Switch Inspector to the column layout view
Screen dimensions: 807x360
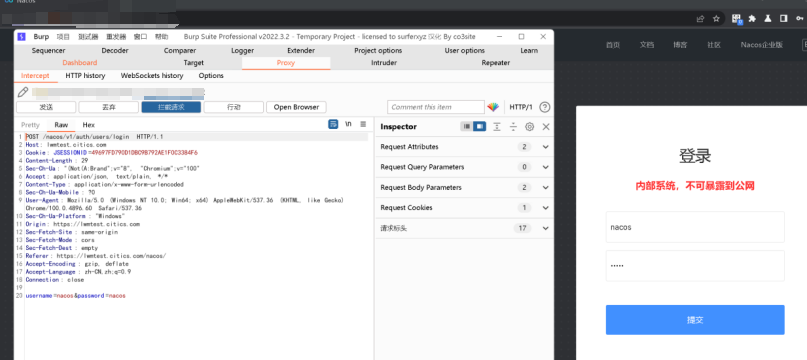[x=467, y=127]
